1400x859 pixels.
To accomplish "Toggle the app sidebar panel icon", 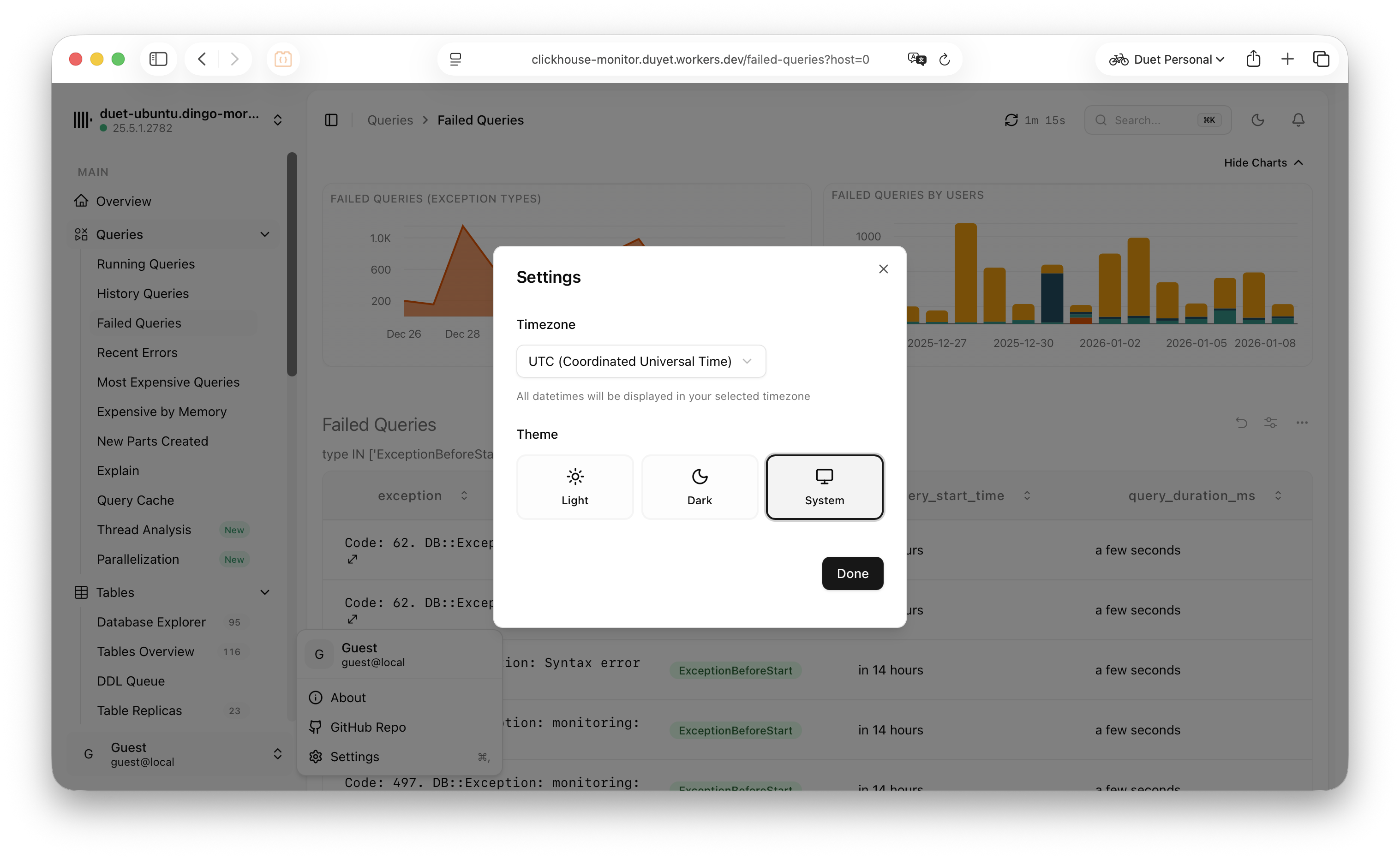I will [331, 120].
